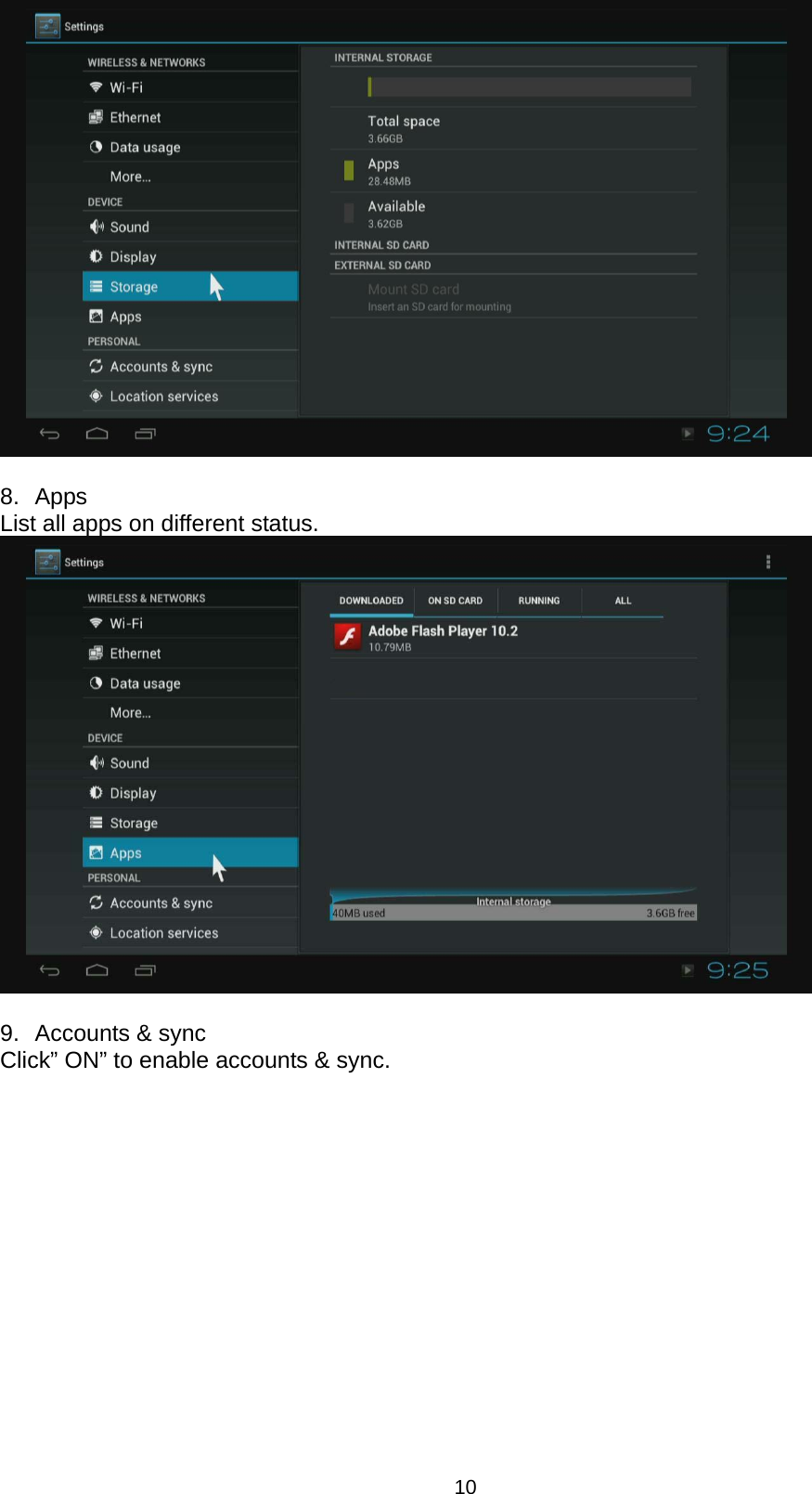Open Location services in Downloaded apps screen
This screenshot has height=1494, width=812.
pyautogui.click(x=190, y=933)
